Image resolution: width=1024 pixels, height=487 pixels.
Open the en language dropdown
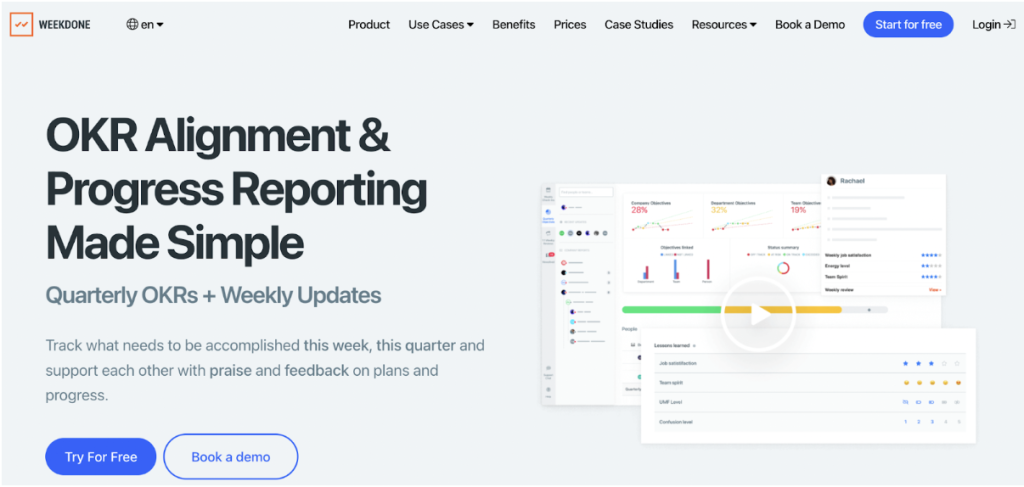pos(152,24)
